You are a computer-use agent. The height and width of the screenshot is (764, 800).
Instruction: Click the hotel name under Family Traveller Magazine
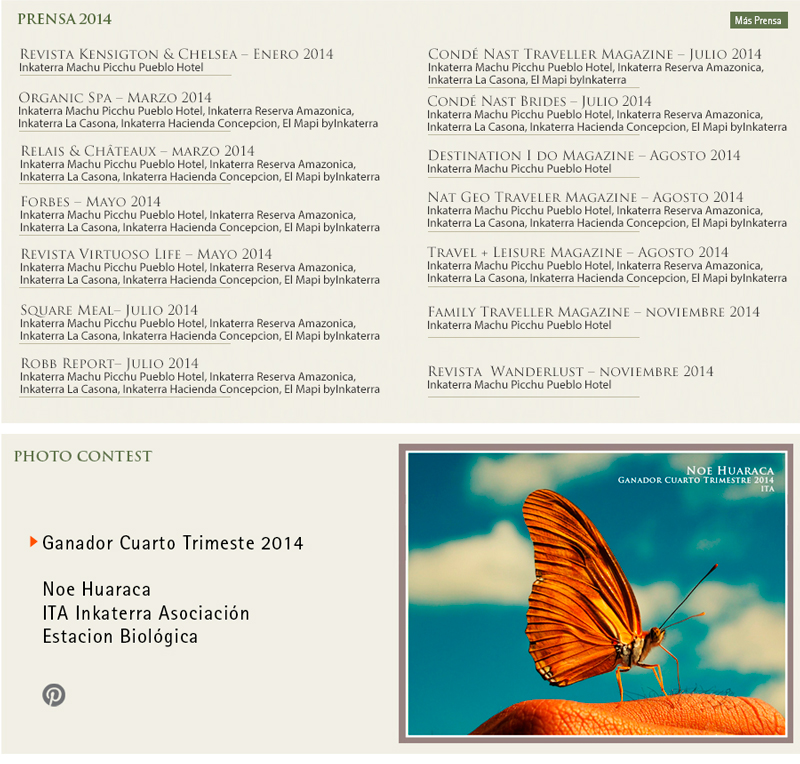[x=519, y=325]
